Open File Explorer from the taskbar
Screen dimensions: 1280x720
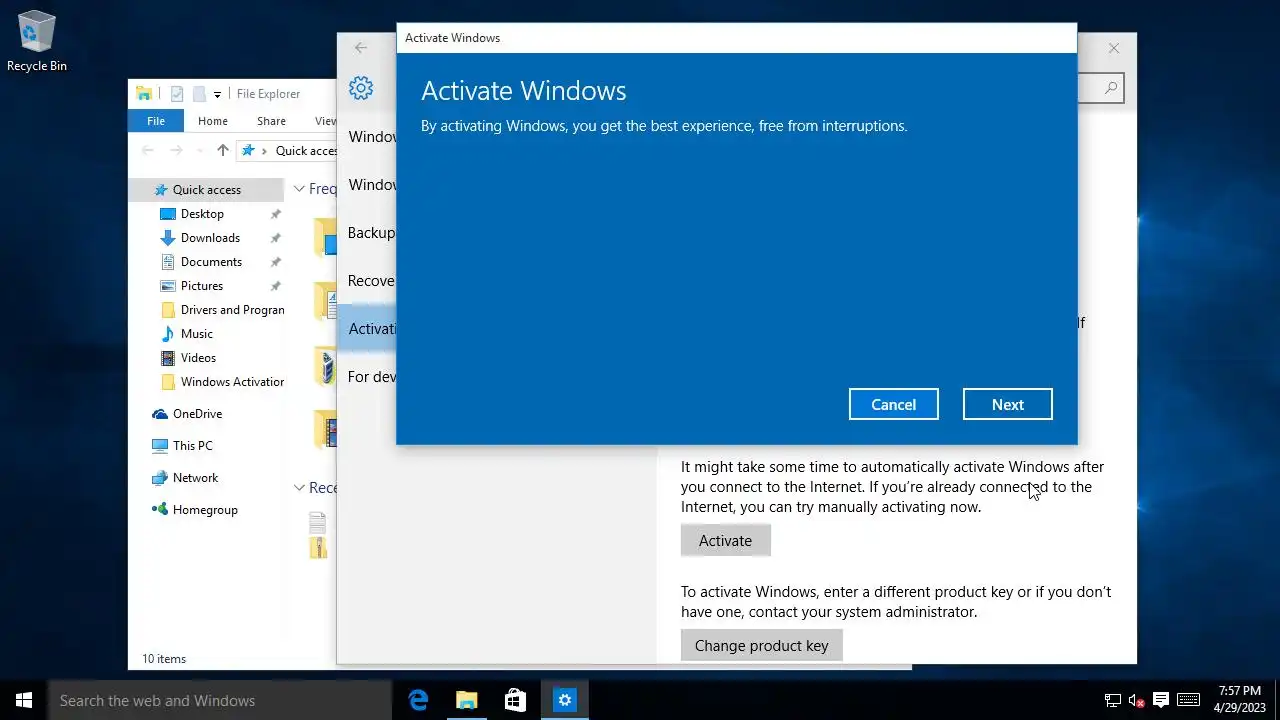click(467, 700)
